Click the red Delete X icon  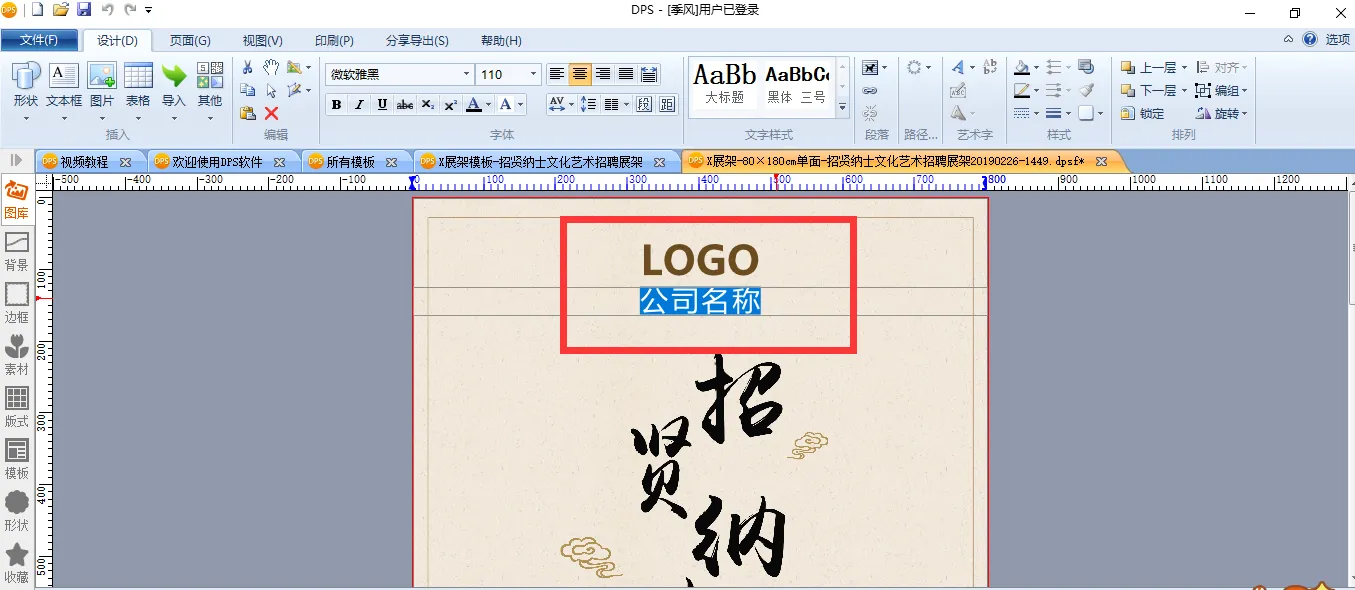point(271,113)
